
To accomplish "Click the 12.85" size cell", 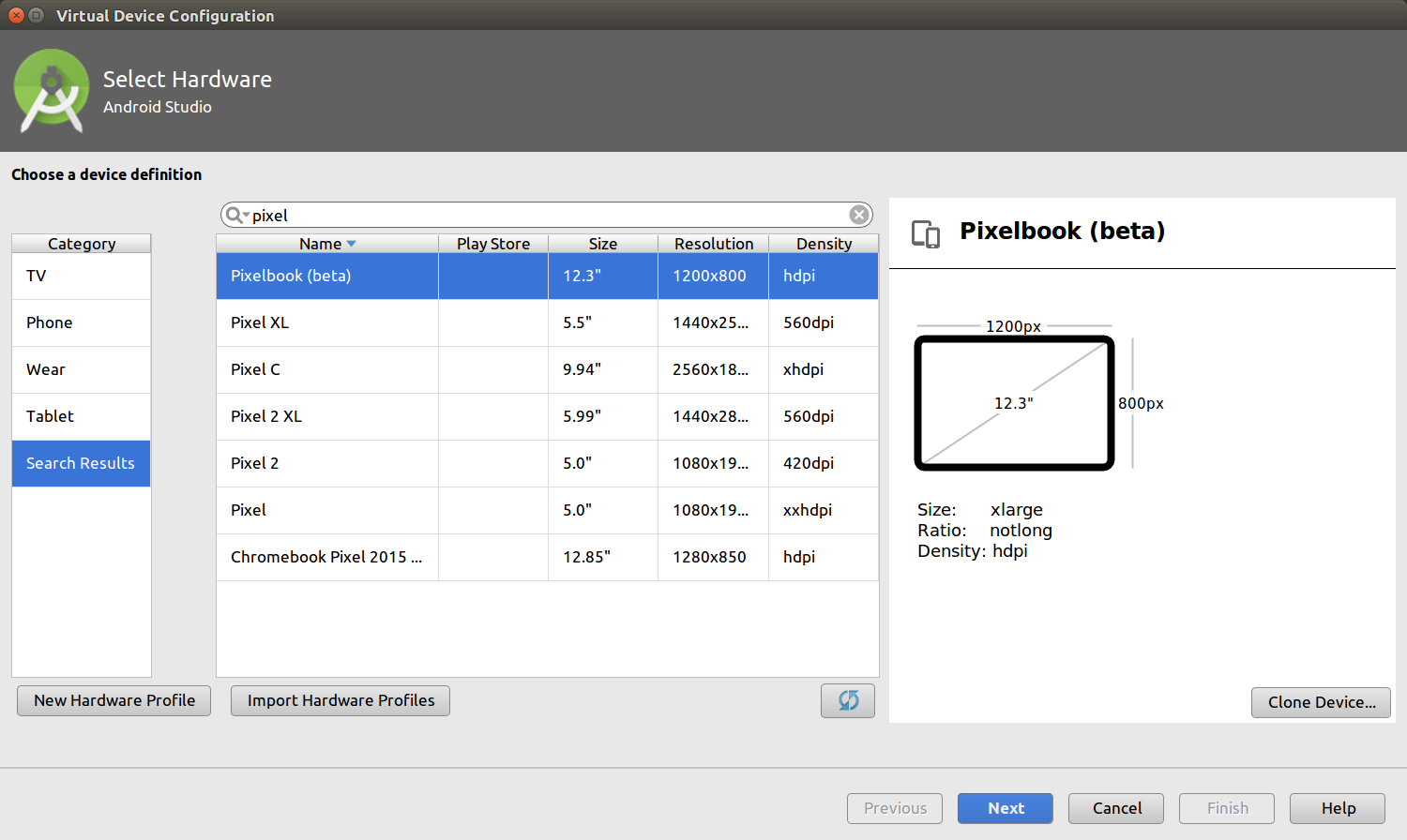I will point(603,557).
